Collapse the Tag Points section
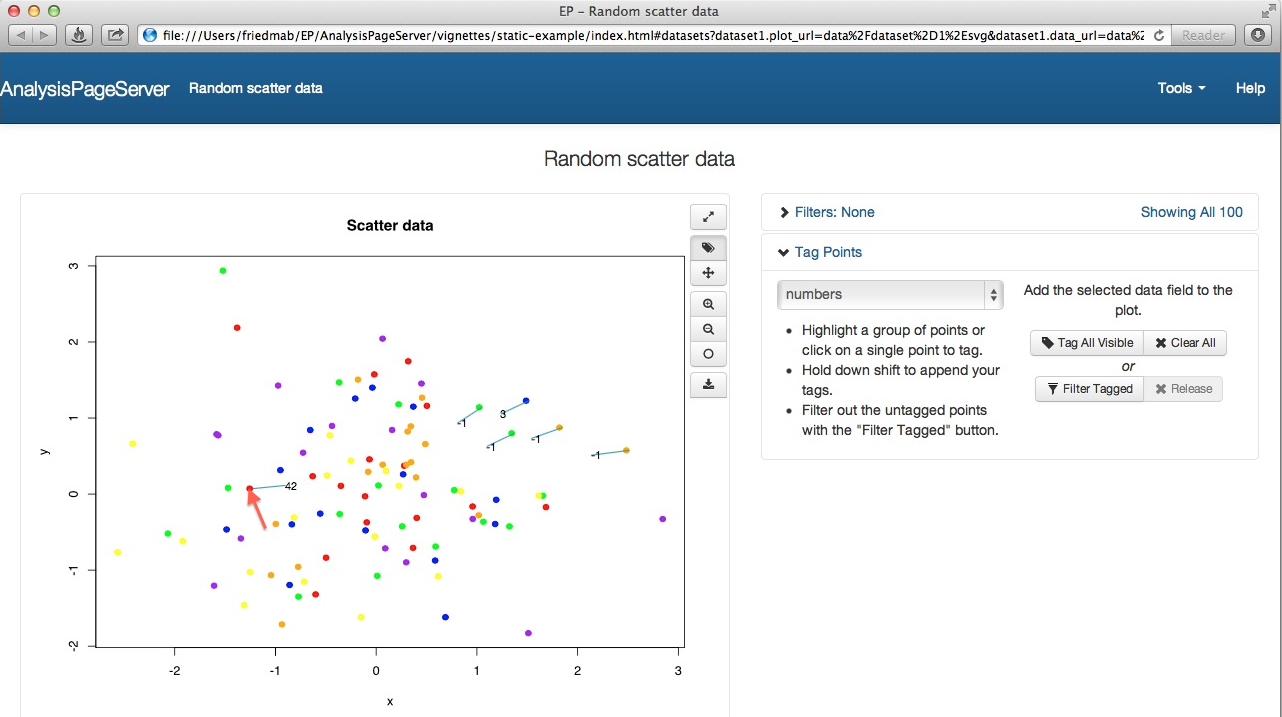1282x717 pixels. pos(820,252)
